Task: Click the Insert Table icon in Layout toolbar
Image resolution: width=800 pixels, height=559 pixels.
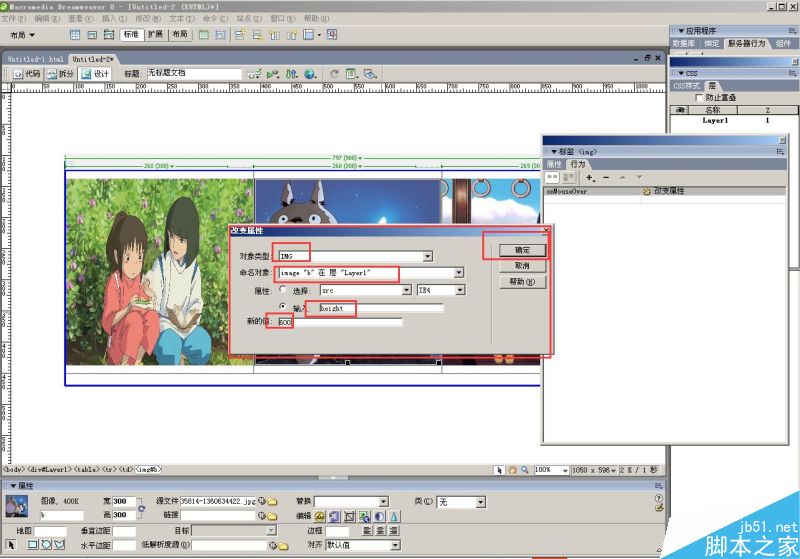Action: coord(75,35)
